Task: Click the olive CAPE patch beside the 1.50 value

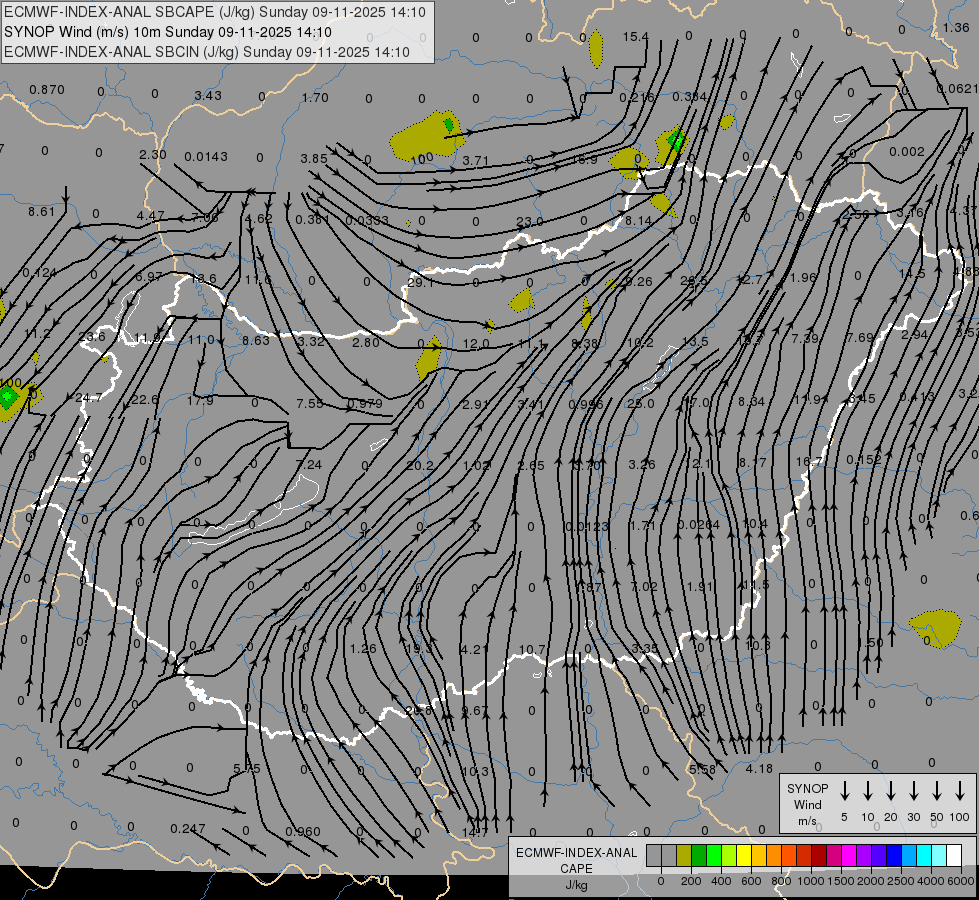Action: pyautogui.click(x=935, y=628)
